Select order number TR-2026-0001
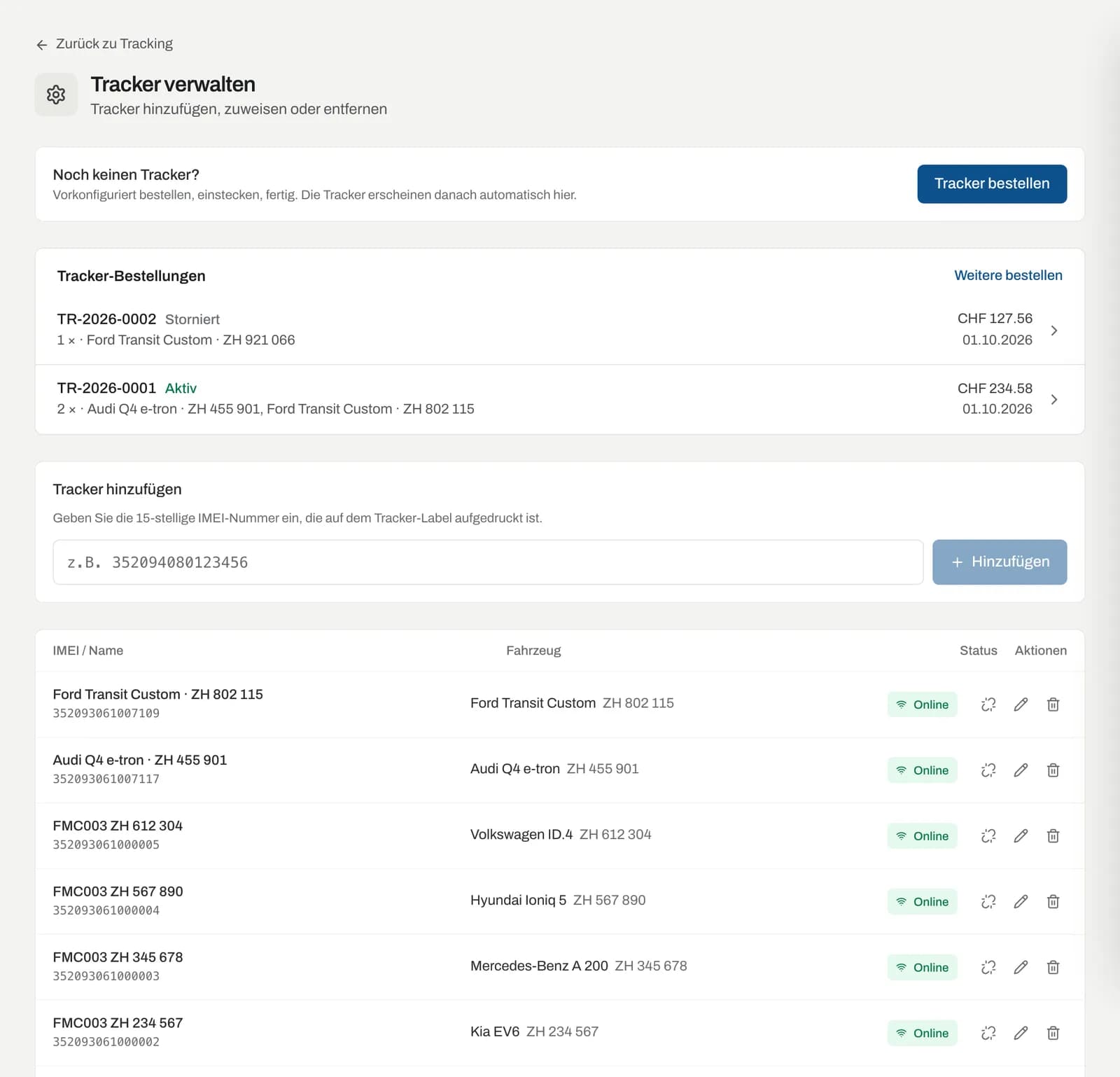 point(106,388)
